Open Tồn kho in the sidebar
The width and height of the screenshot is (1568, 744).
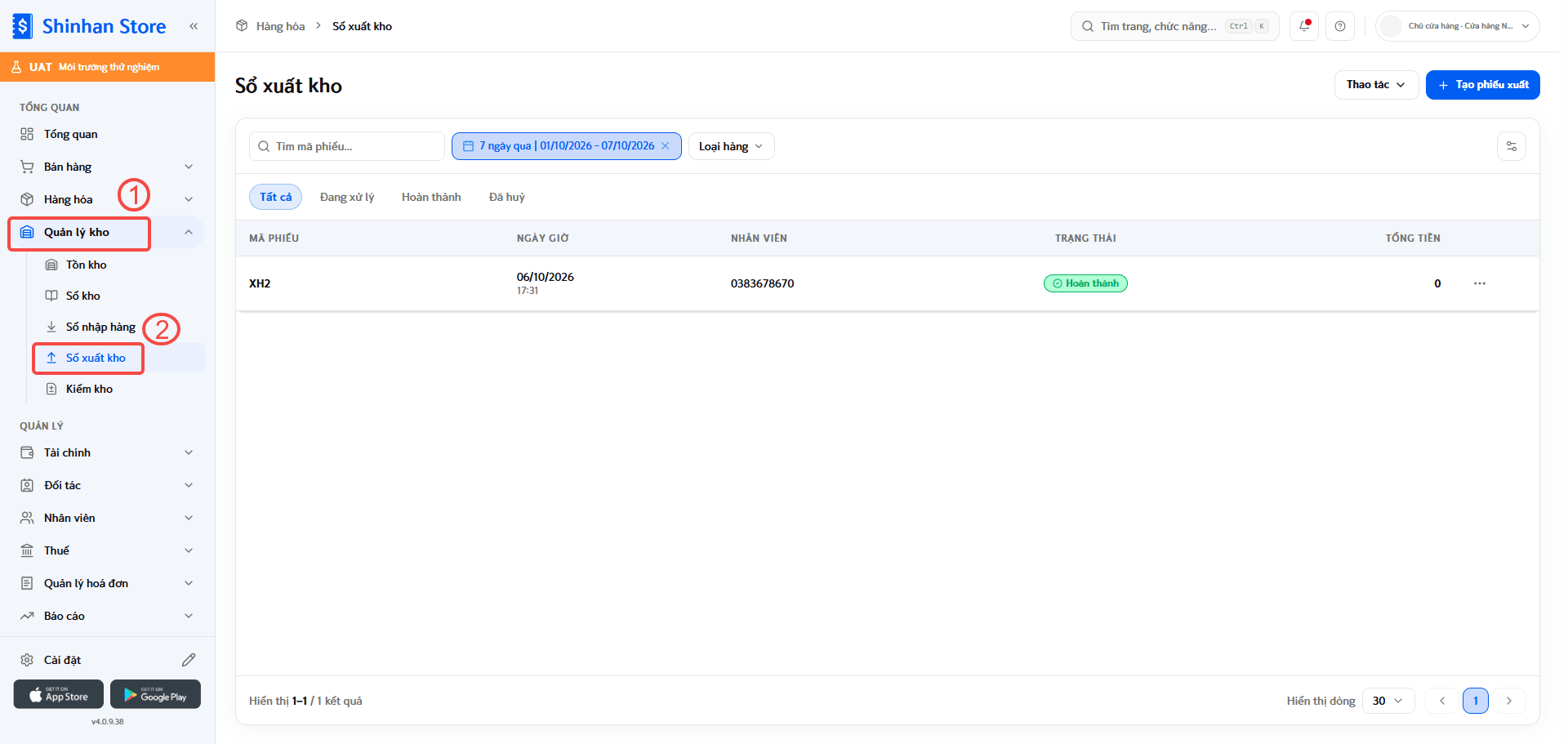(87, 265)
